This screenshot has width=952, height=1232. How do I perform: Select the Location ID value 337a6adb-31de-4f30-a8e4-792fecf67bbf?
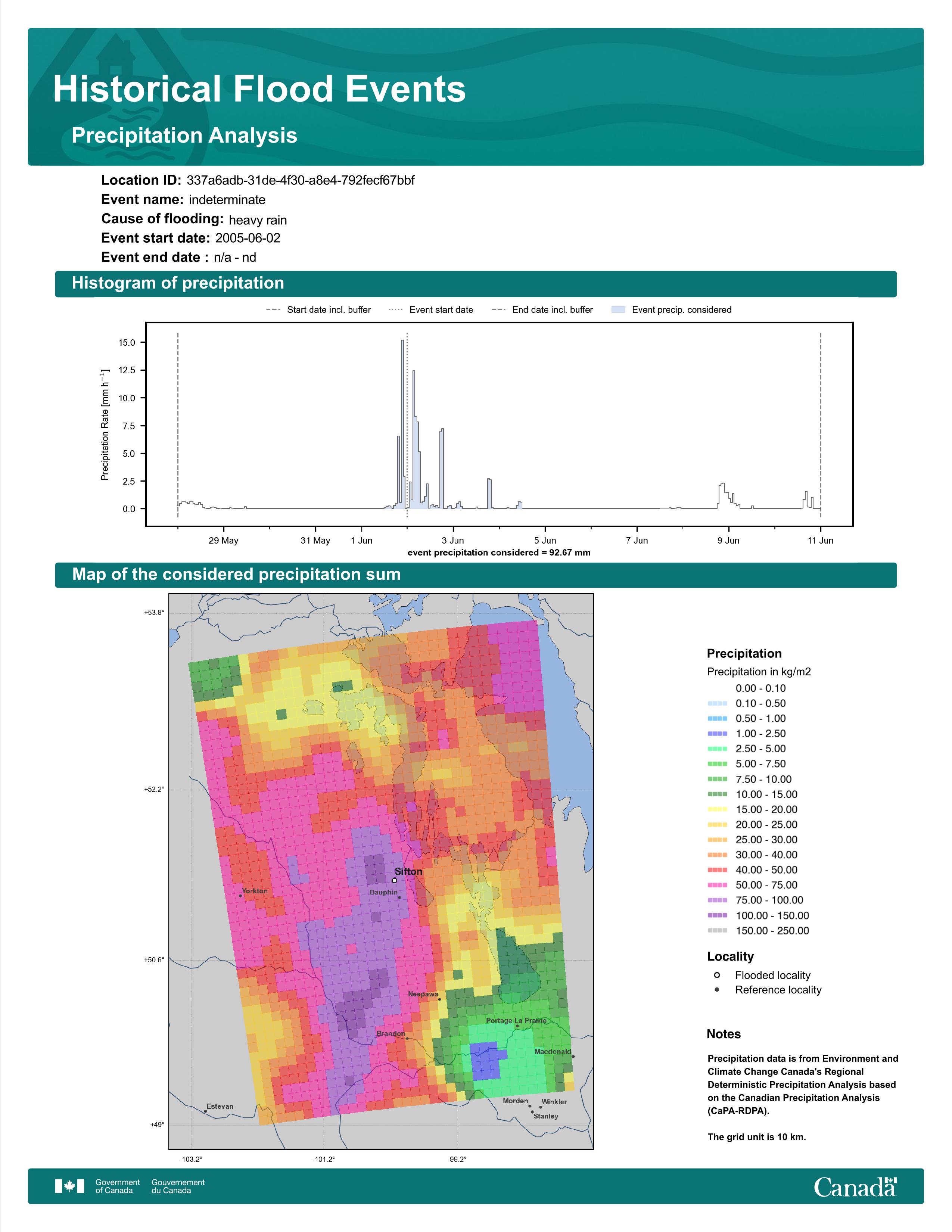[x=301, y=181]
